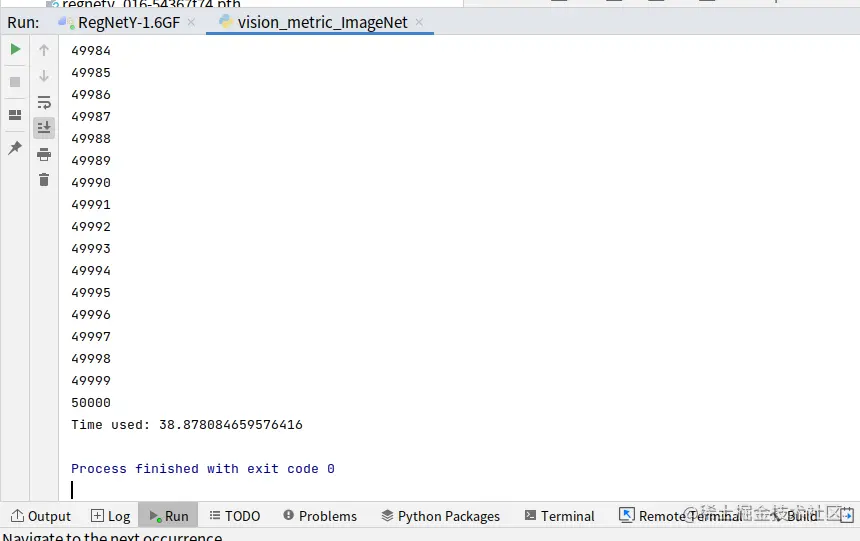The height and width of the screenshot is (541, 860).
Task: Clear all console output with trash icon
Action: (44, 179)
